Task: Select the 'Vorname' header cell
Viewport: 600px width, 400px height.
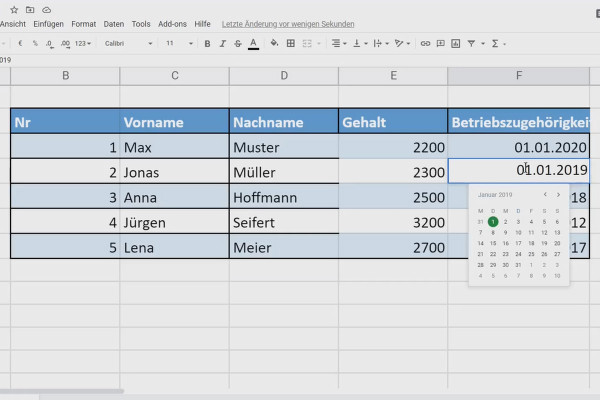Action: 174,121
